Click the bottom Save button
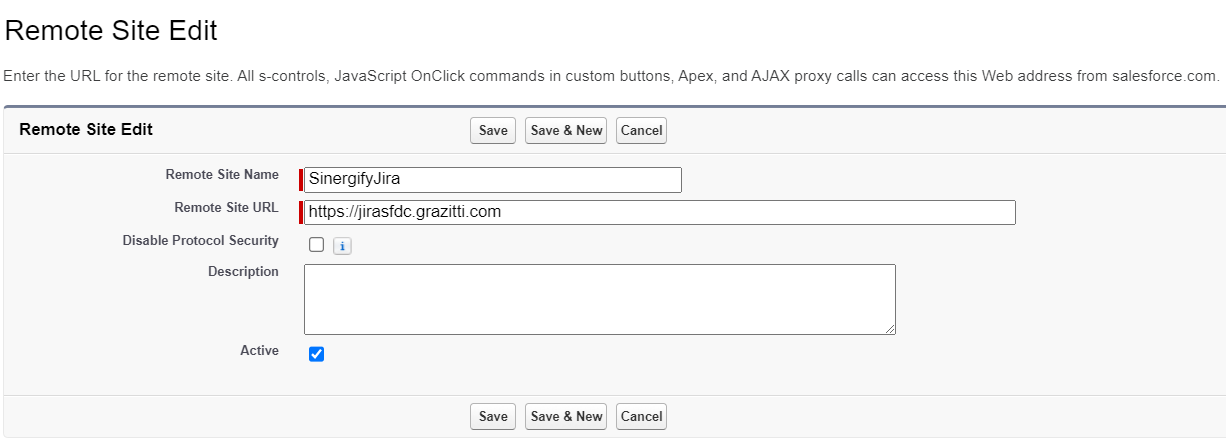This screenshot has height=439, width=1226. click(x=493, y=417)
